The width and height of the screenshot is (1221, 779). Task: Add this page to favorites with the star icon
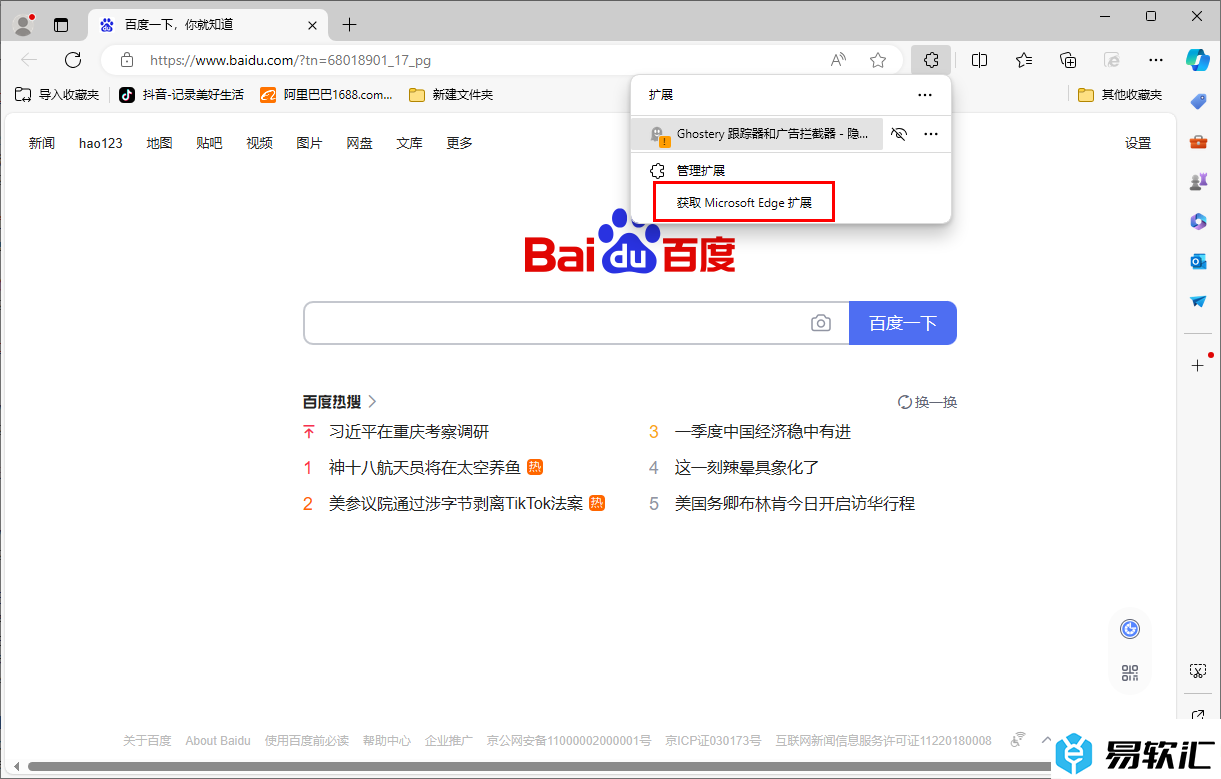[878, 60]
